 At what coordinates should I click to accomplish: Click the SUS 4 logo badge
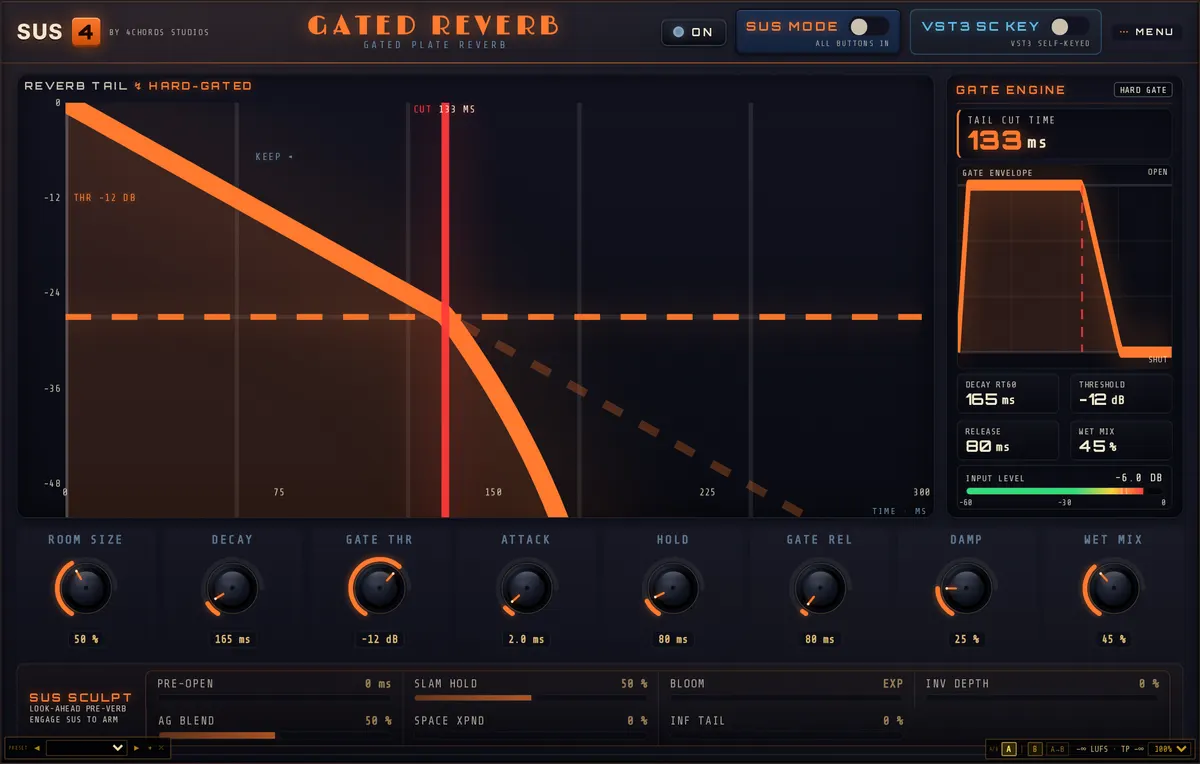tap(86, 32)
